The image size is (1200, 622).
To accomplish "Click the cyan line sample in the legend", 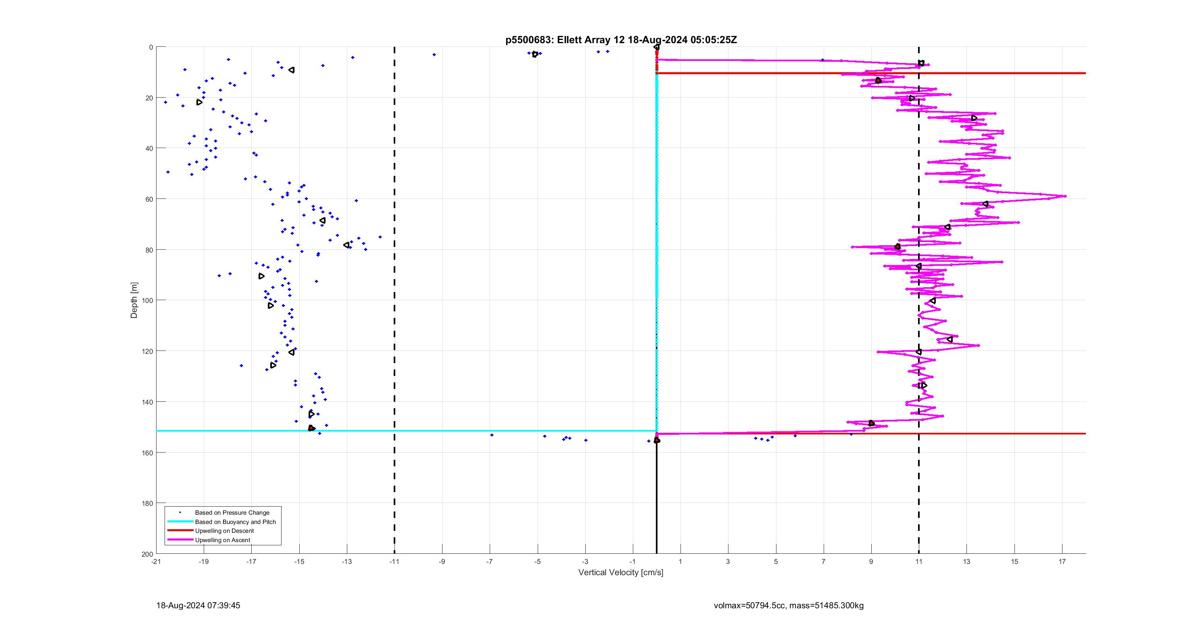I will coord(179,521).
